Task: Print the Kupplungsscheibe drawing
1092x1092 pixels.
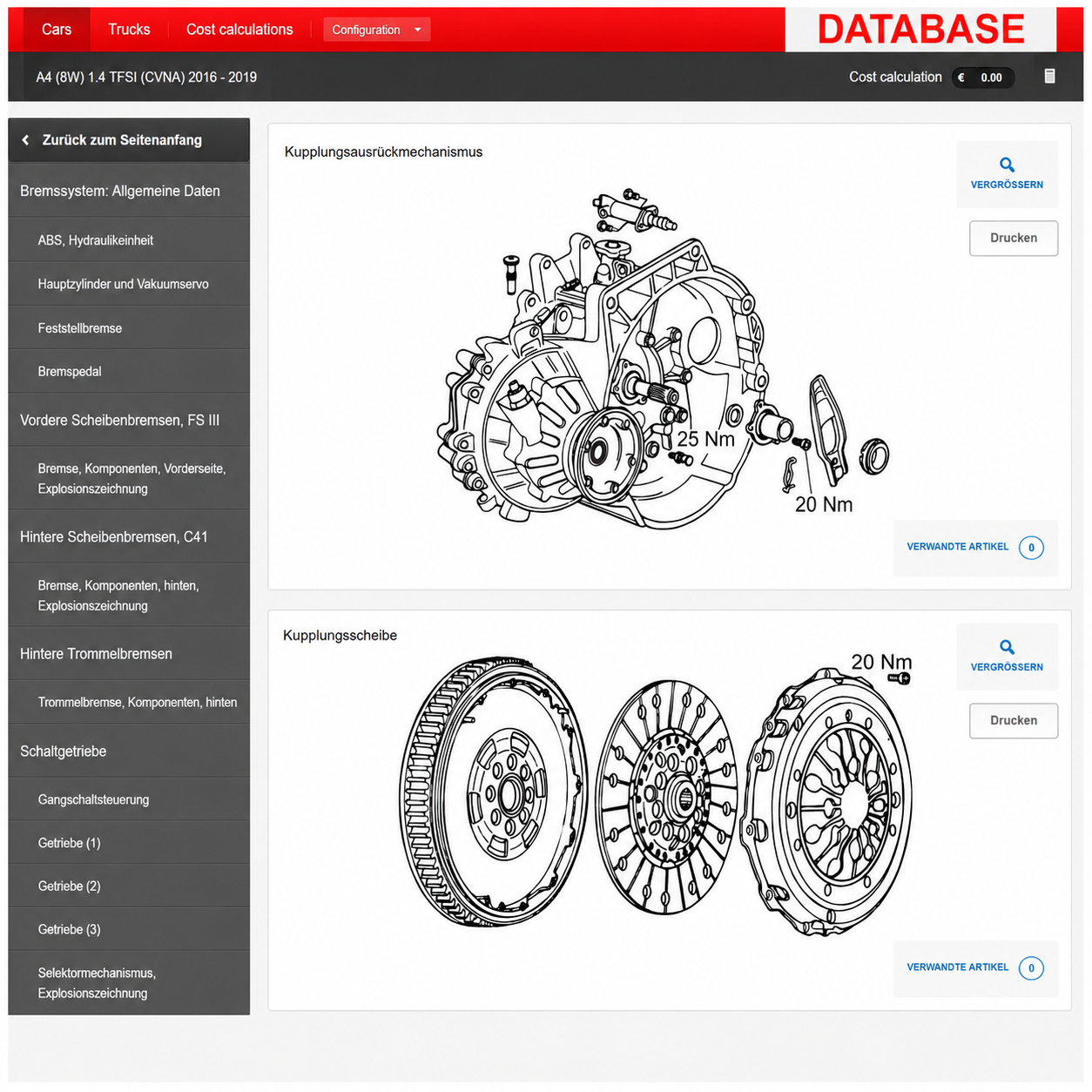Action: 1014,721
